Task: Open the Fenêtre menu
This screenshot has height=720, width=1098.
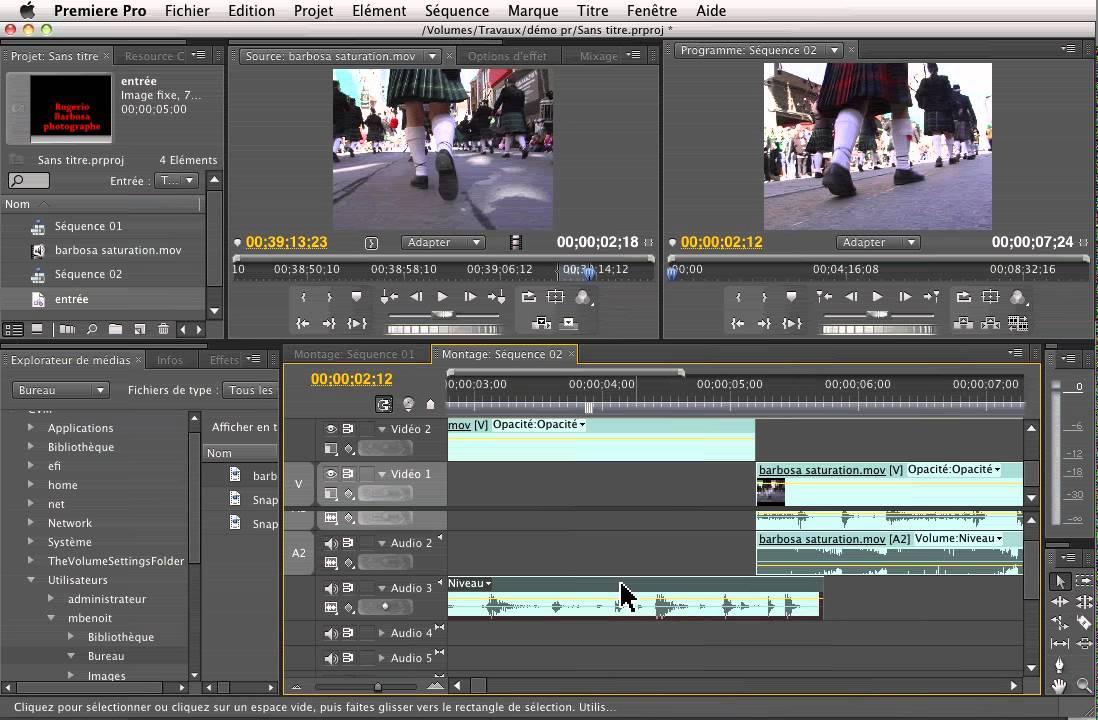Action: pyautogui.click(x=652, y=11)
